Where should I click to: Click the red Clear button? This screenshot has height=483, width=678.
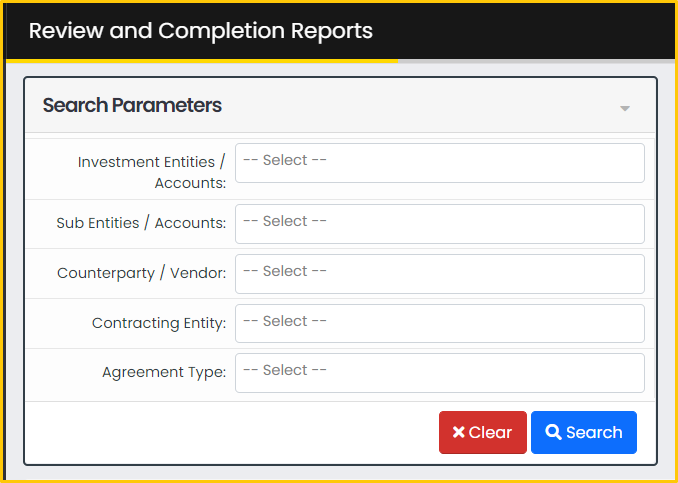pos(483,432)
